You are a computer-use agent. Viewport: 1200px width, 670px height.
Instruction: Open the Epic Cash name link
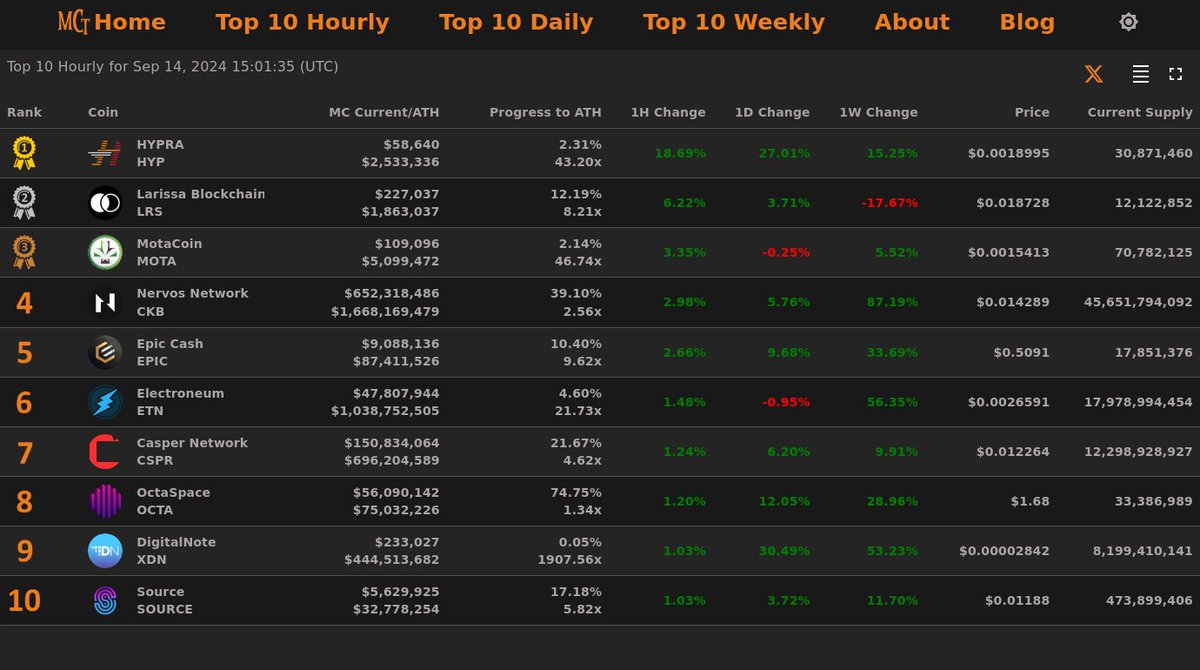tap(170, 343)
